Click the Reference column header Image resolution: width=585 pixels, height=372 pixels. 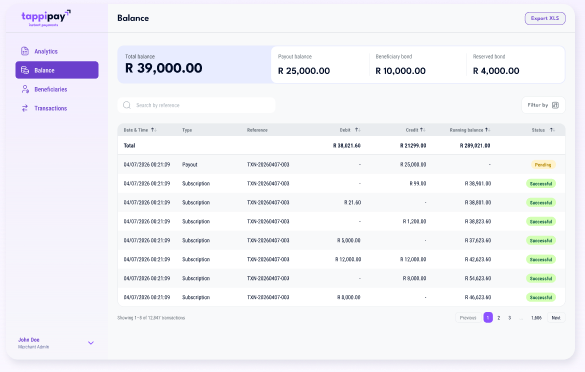257,130
